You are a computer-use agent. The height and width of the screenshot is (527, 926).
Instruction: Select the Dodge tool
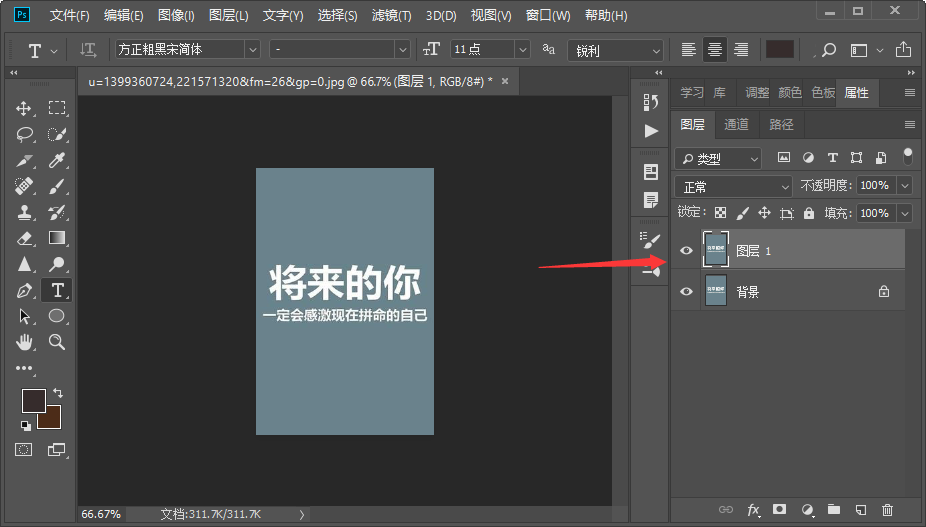pos(57,264)
